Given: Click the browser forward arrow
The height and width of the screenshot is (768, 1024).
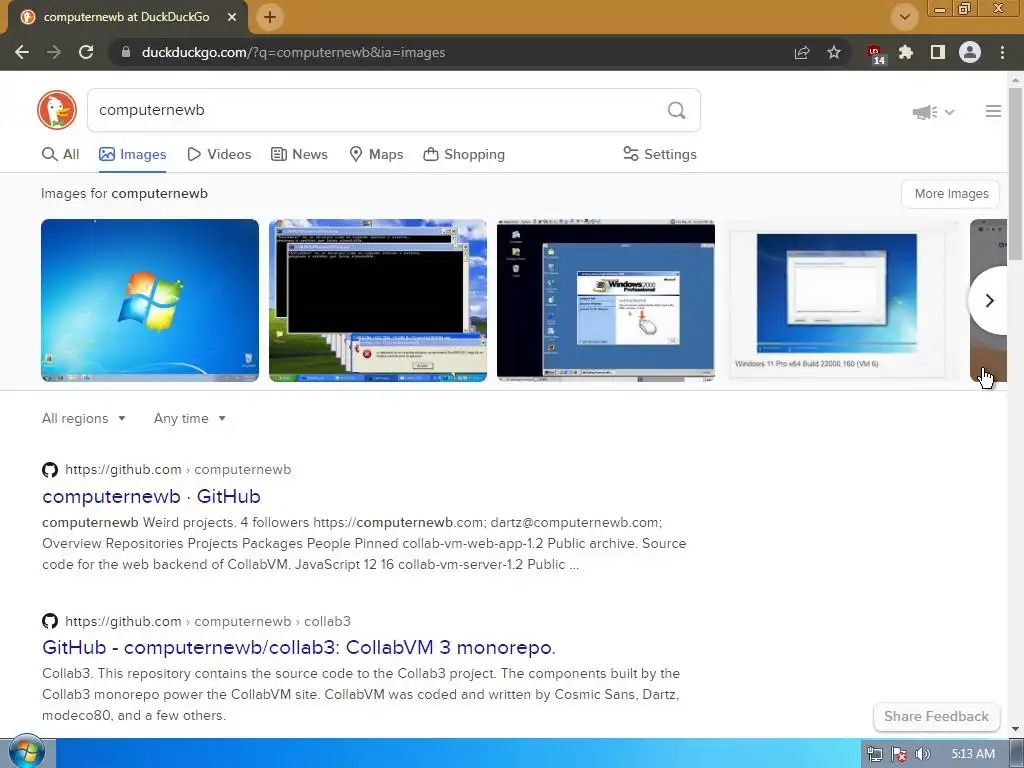Looking at the screenshot, I should pyautogui.click(x=54, y=52).
